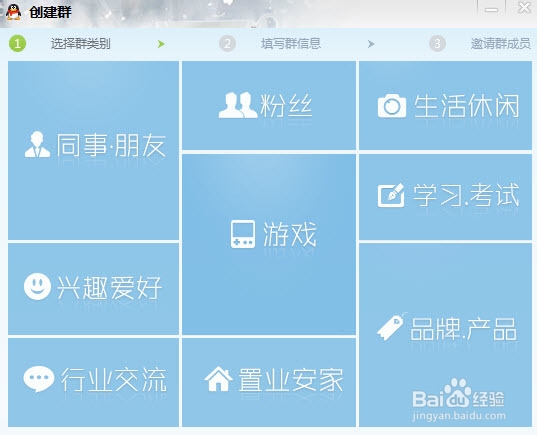Choose the 游戏 category label
537x435 pixels.
(x=290, y=234)
